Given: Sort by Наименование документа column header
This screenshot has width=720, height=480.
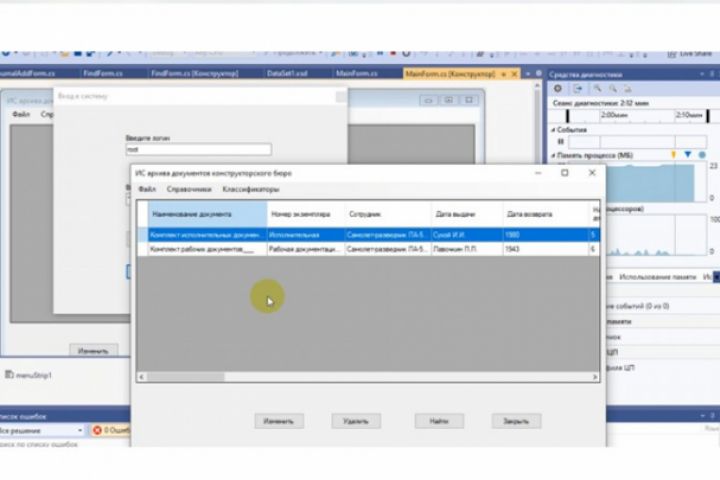Looking at the screenshot, I should pyautogui.click(x=207, y=214).
